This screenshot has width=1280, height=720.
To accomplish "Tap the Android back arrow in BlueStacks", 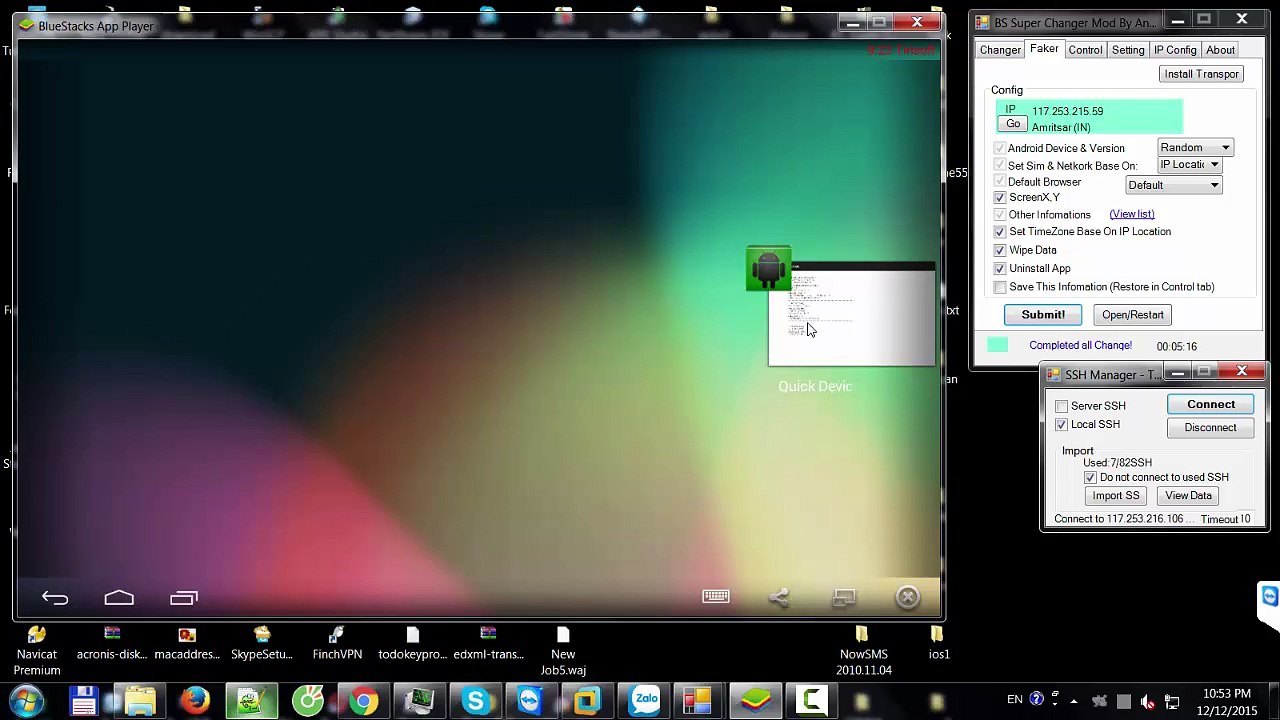I will (55, 598).
